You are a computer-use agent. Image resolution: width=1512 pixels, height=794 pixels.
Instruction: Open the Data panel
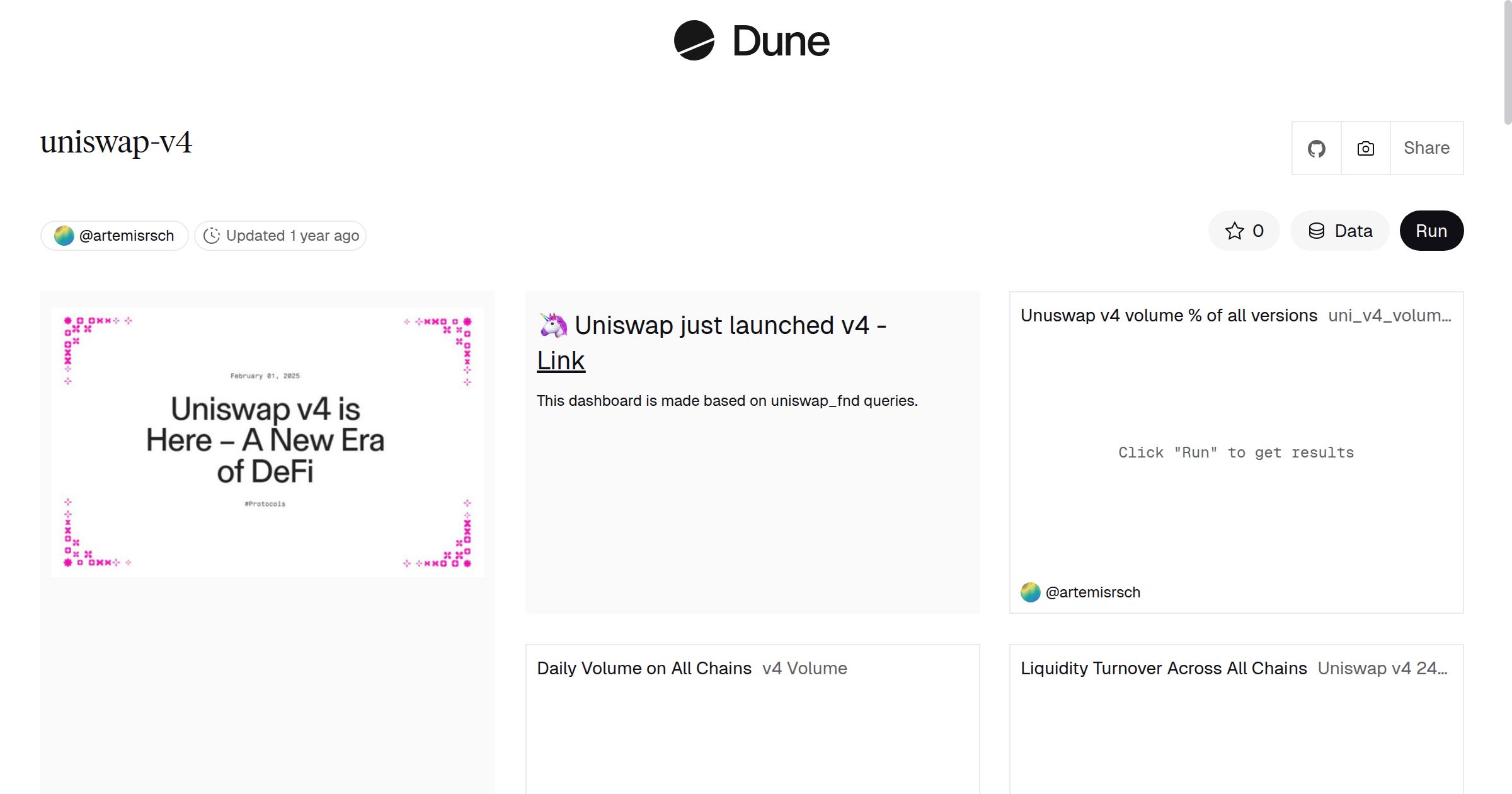pos(1339,231)
